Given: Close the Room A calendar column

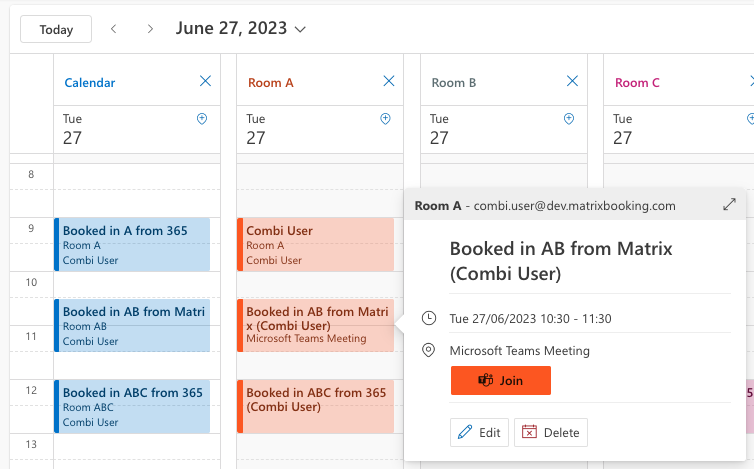Looking at the screenshot, I should (389, 82).
